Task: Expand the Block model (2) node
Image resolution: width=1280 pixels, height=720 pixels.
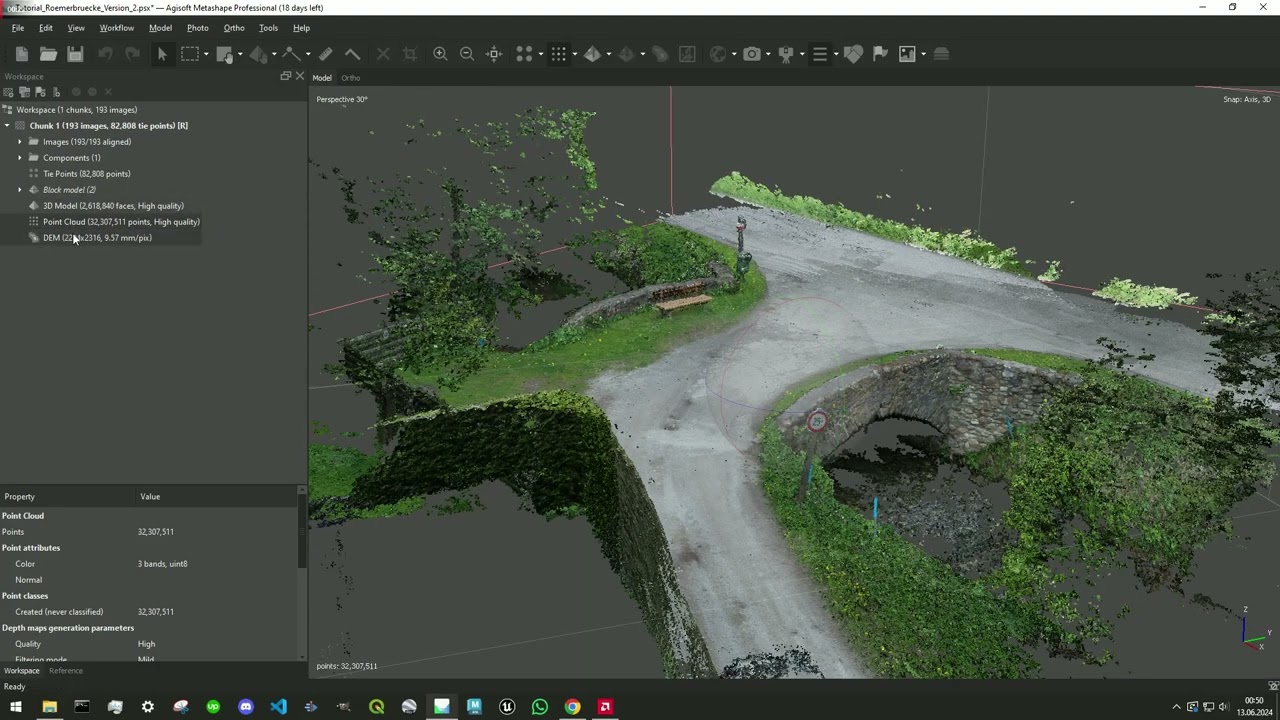Action: coord(20,190)
